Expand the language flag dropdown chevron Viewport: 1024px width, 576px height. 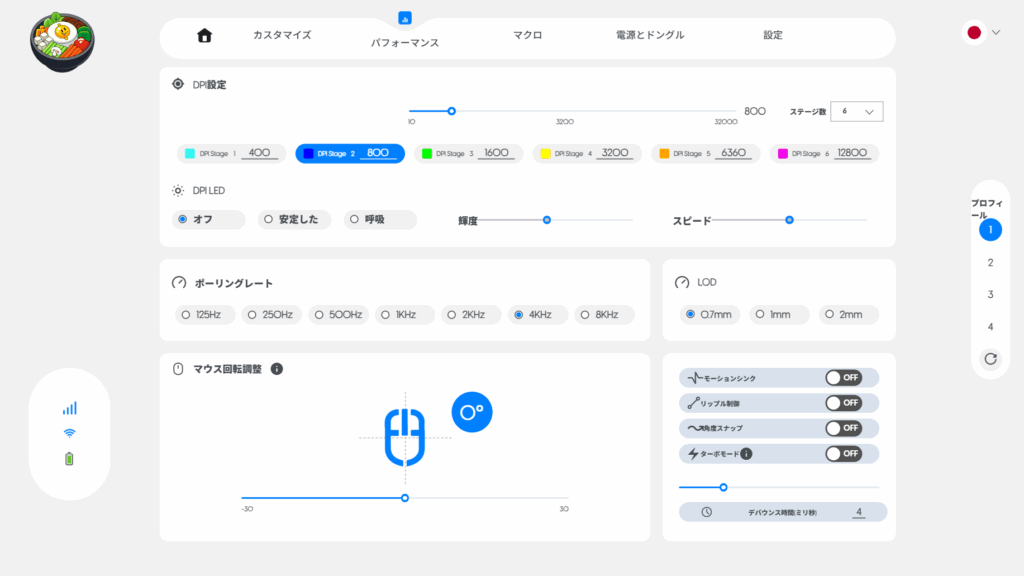(x=996, y=33)
